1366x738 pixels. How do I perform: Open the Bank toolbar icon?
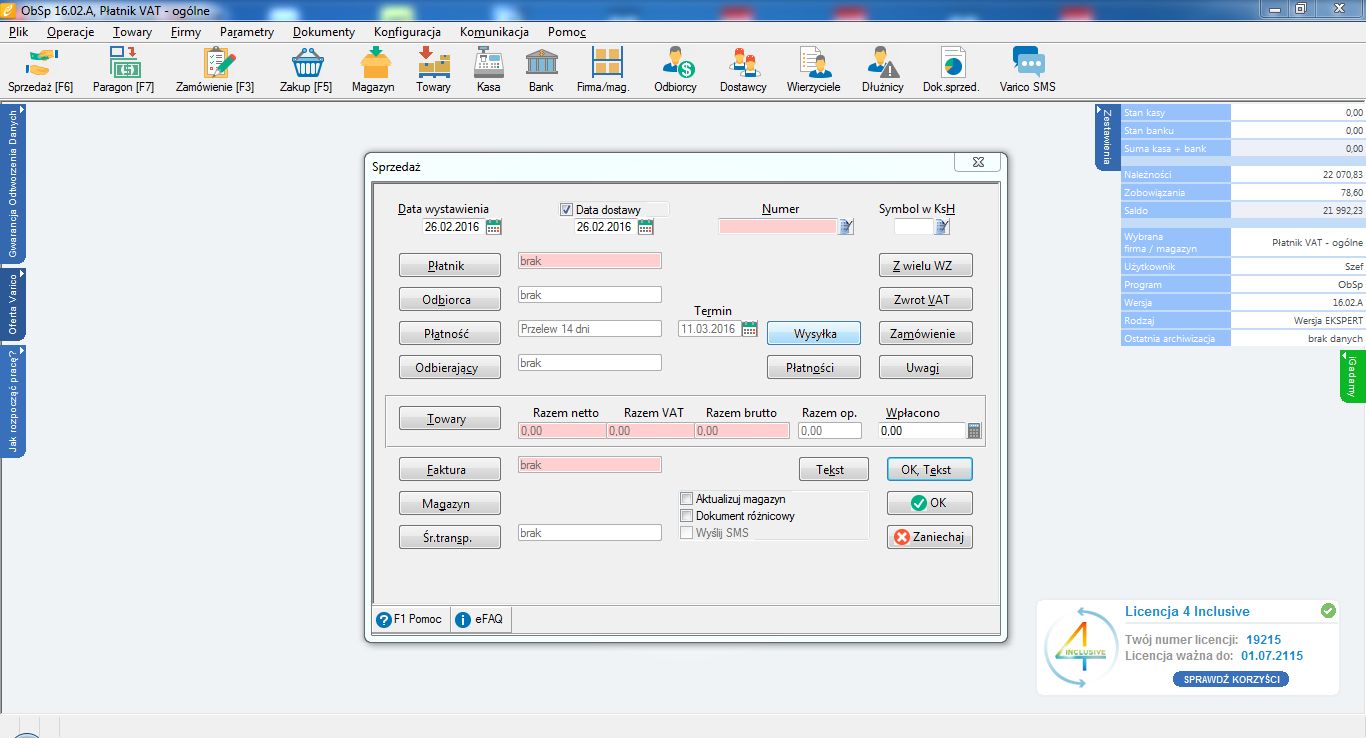(x=541, y=70)
